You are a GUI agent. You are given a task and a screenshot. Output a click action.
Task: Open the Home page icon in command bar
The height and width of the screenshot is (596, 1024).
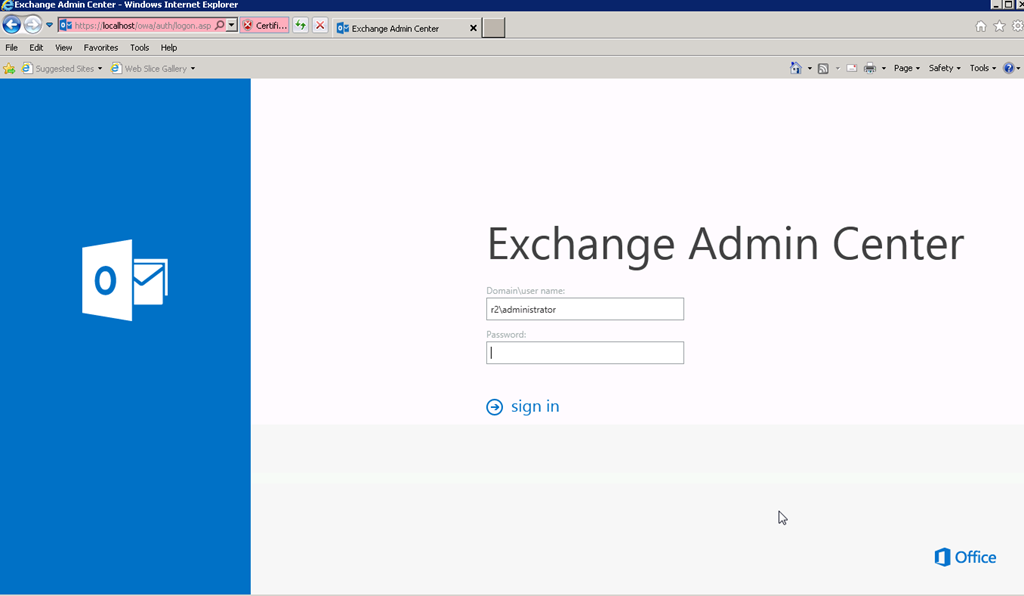pos(795,68)
